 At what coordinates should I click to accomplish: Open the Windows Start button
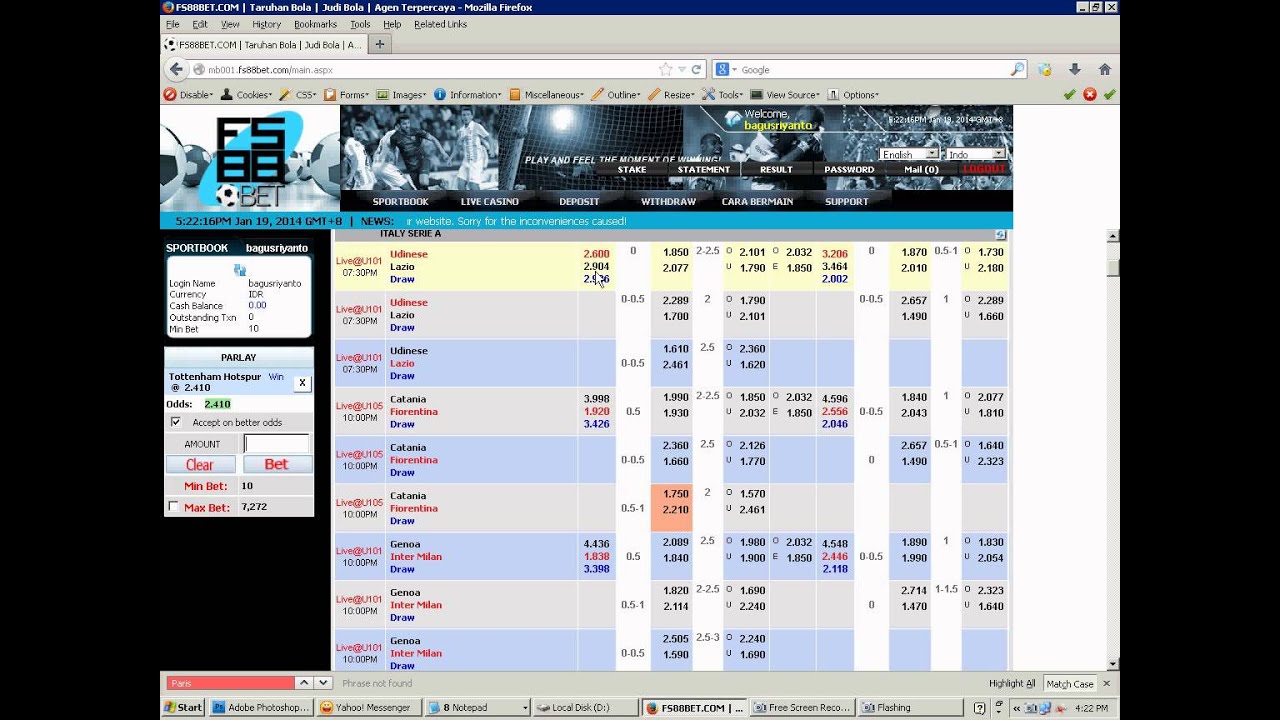[183, 707]
